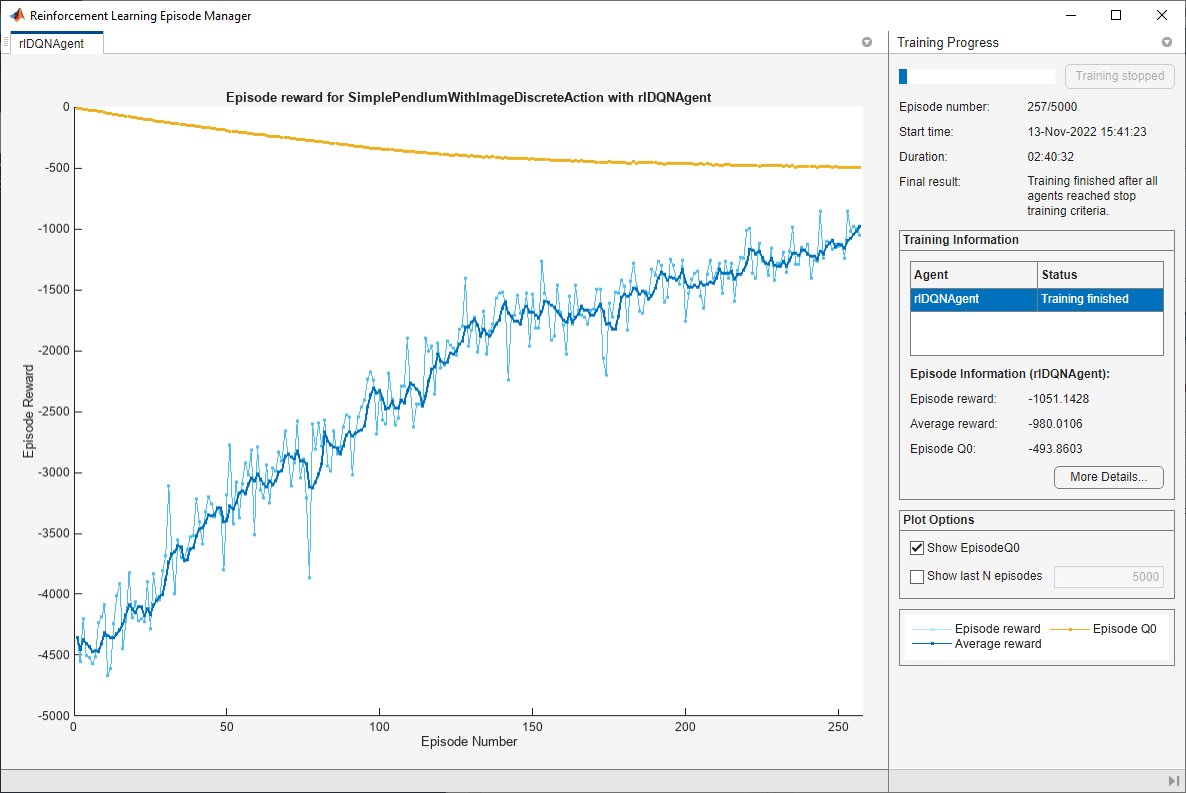1186x793 pixels.
Task: Click the episodes count input field
Action: click(1109, 576)
